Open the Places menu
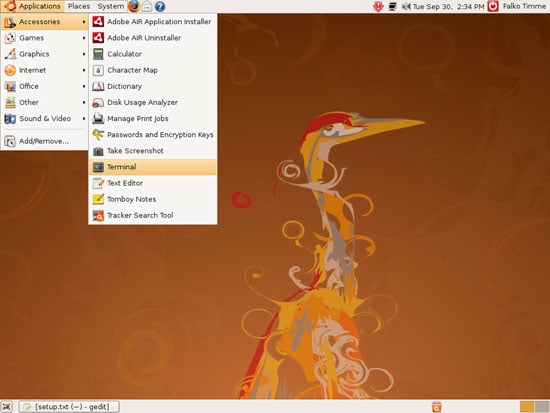Viewport: 550px width, 413px height. (x=79, y=6)
